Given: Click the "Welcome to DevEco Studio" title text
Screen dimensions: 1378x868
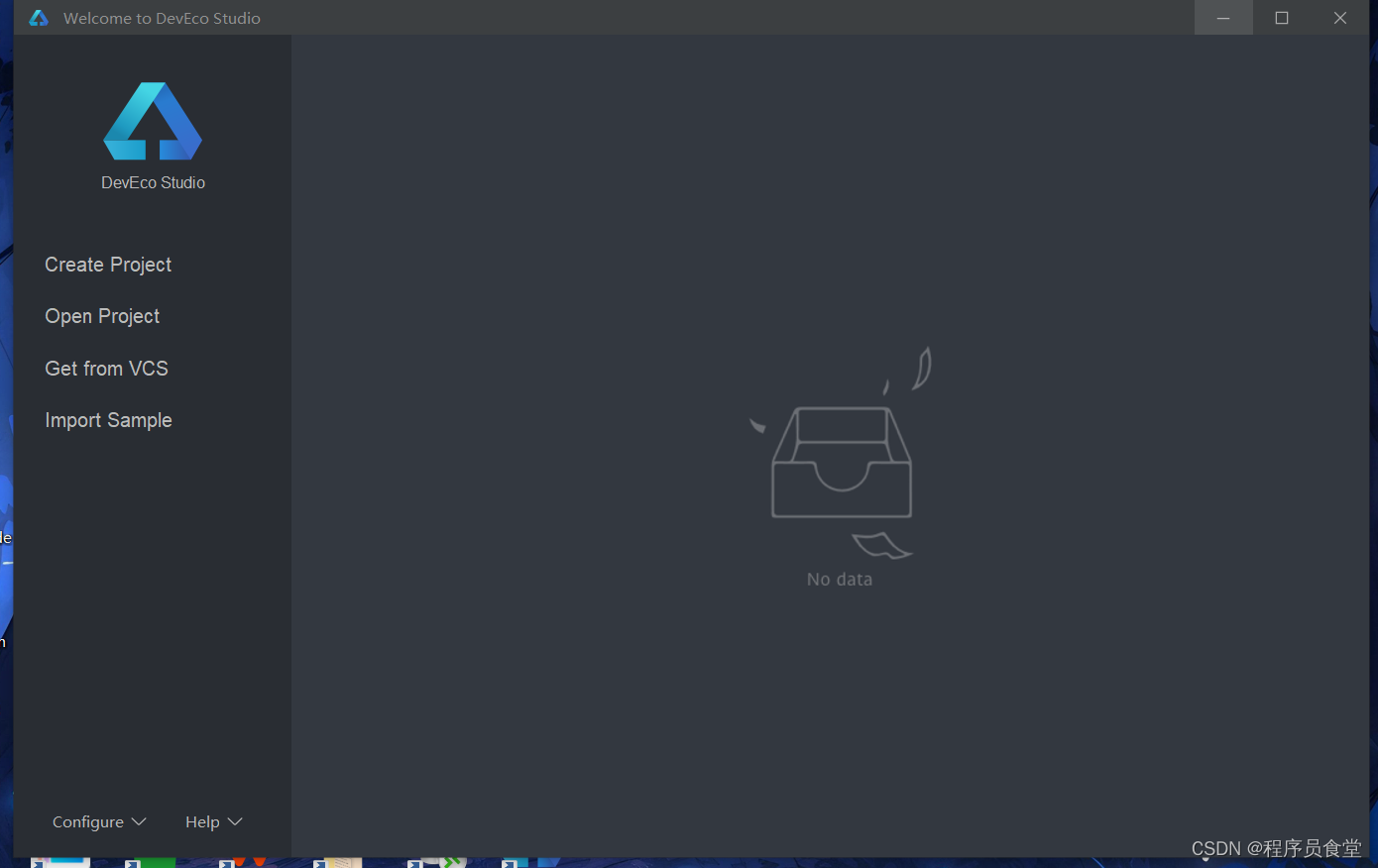Looking at the screenshot, I should tap(162, 18).
